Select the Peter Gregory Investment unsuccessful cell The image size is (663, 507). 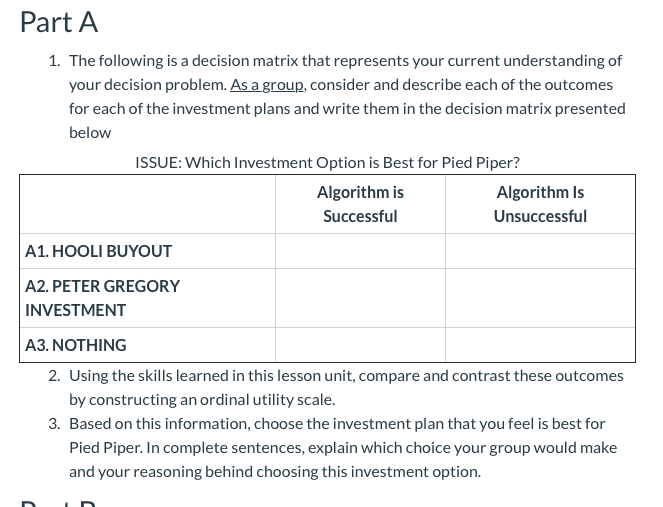(540, 298)
